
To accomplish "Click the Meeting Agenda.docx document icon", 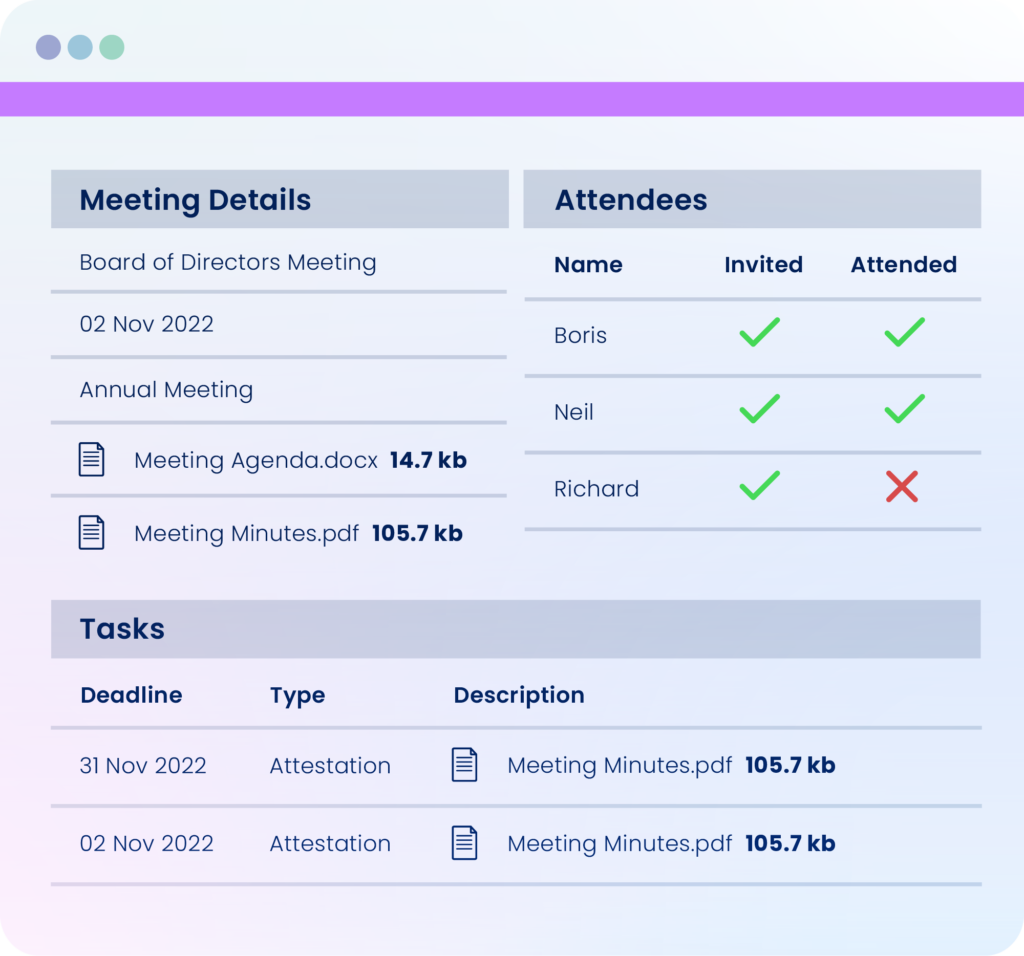I will point(92,459).
